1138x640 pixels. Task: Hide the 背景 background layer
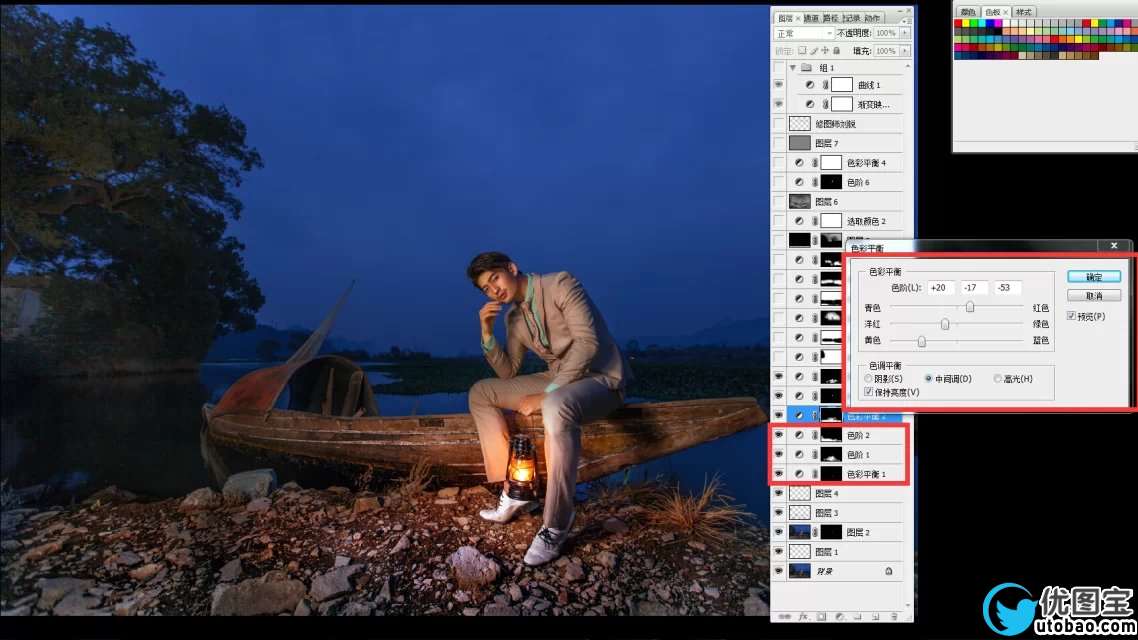pyautogui.click(x=779, y=571)
